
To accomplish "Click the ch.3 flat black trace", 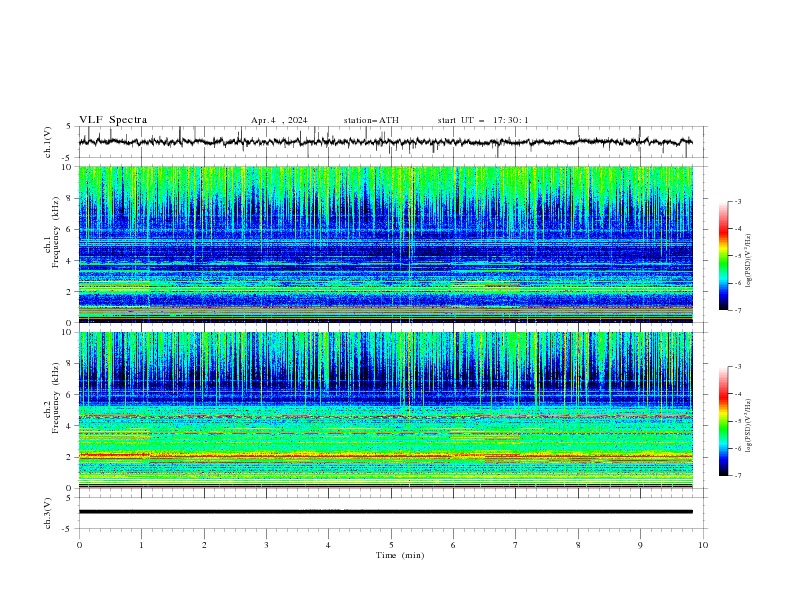I will coord(385,512).
